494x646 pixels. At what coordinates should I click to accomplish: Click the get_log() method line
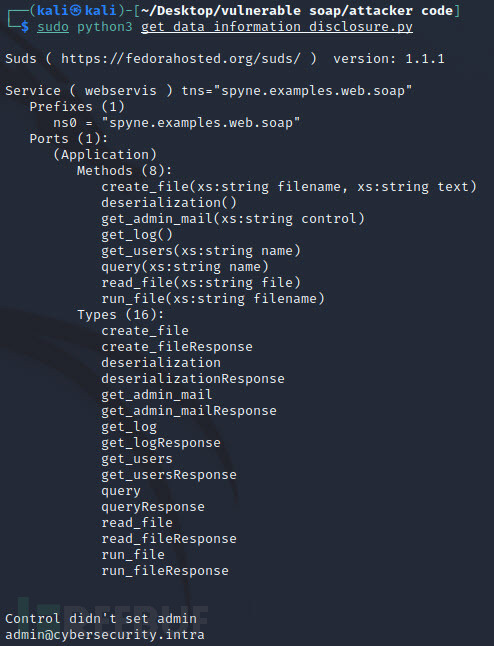click(137, 235)
